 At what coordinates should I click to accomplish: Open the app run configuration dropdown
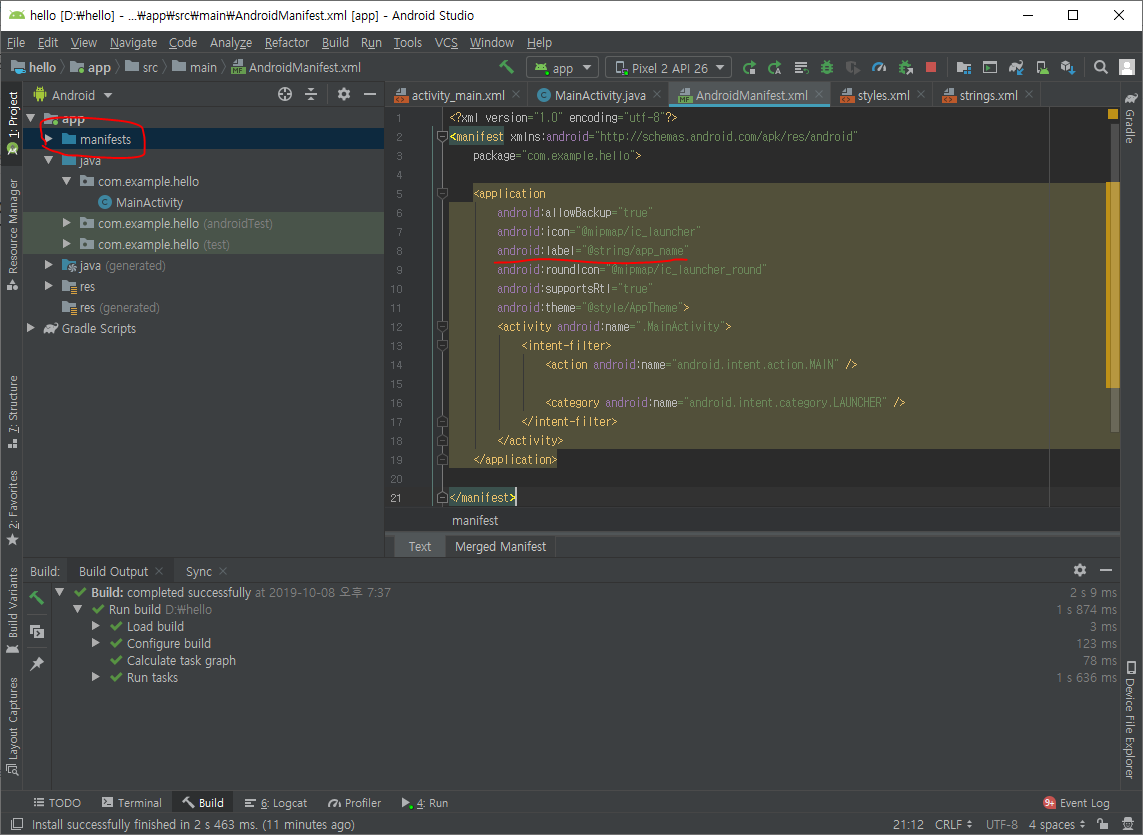(562, 68)
